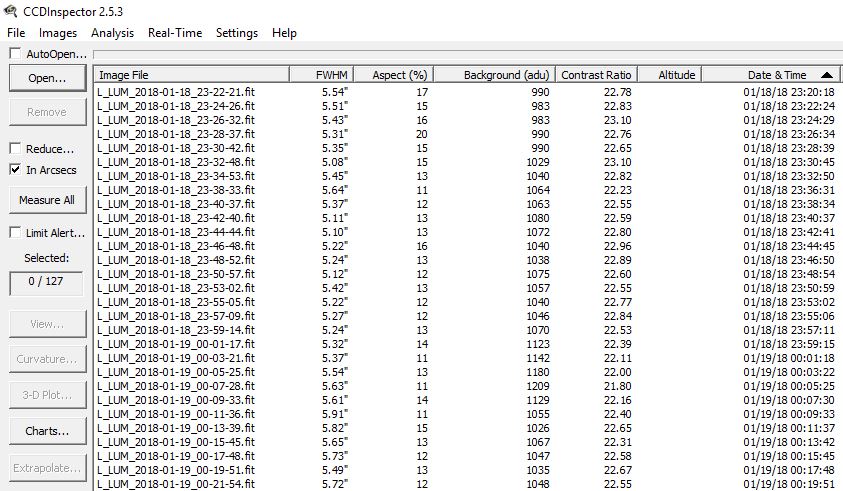The height and width of the screenshot is (491, 843).
Task: Open the Settings menu
Action: pyautogui.click(x=237, y=33)
